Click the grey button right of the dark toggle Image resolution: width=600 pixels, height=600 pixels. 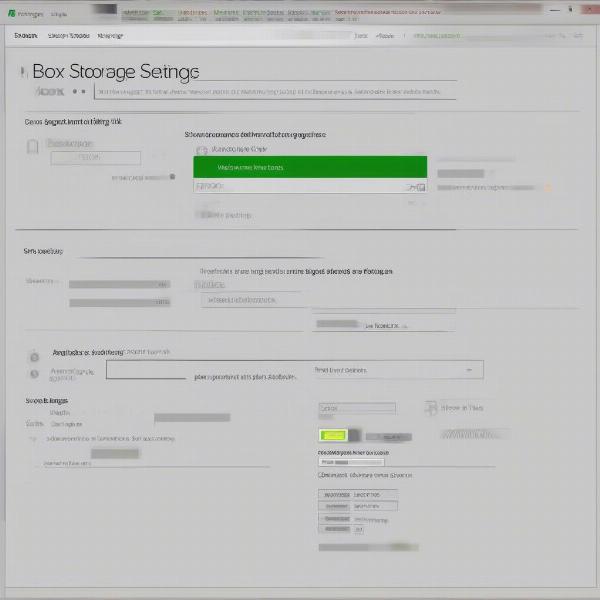(389, 437)
